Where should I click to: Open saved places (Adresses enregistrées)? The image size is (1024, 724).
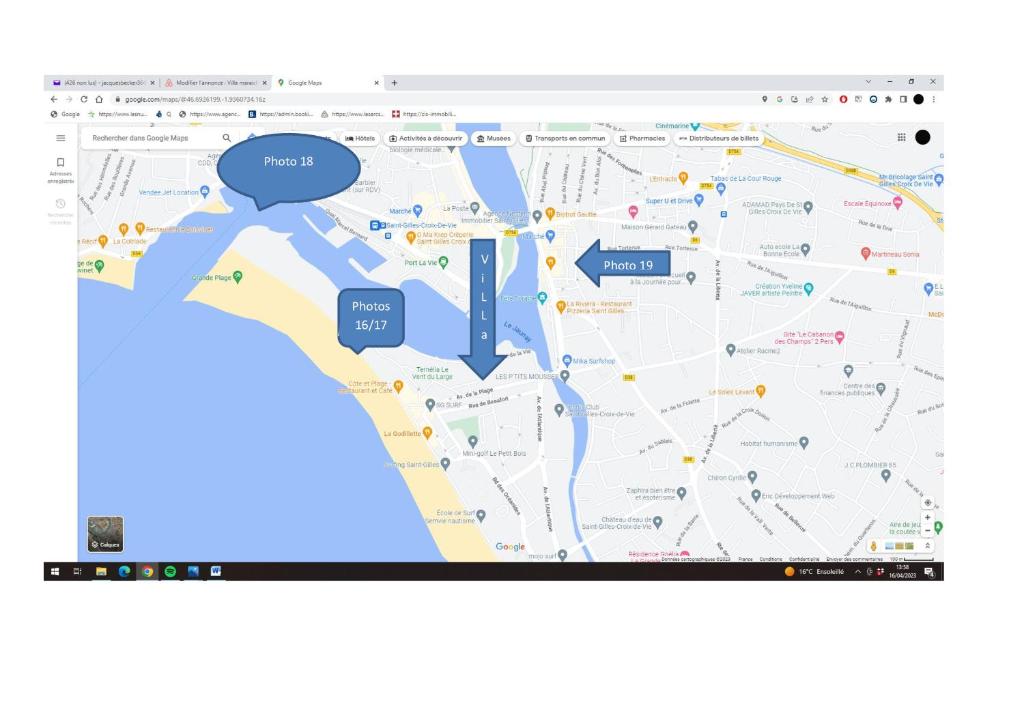pos(61,168)
